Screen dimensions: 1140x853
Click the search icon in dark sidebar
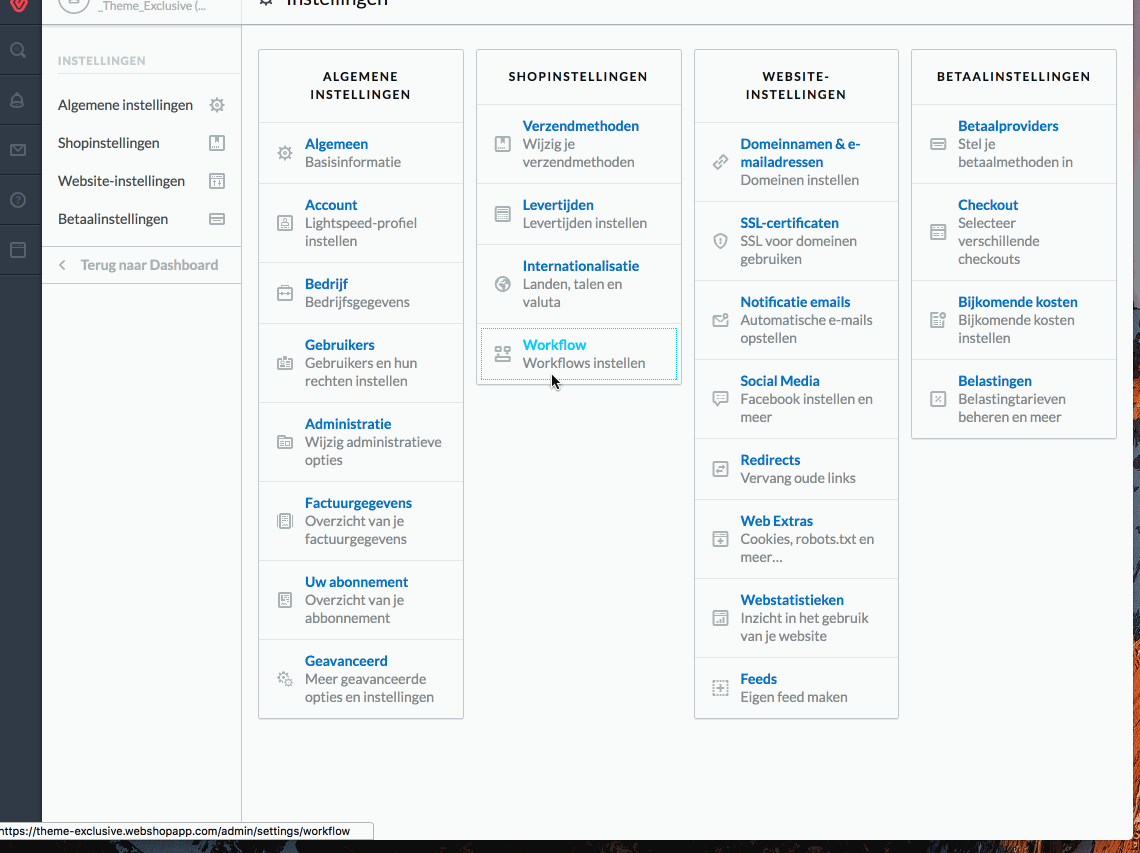click(x=18, y=49)
